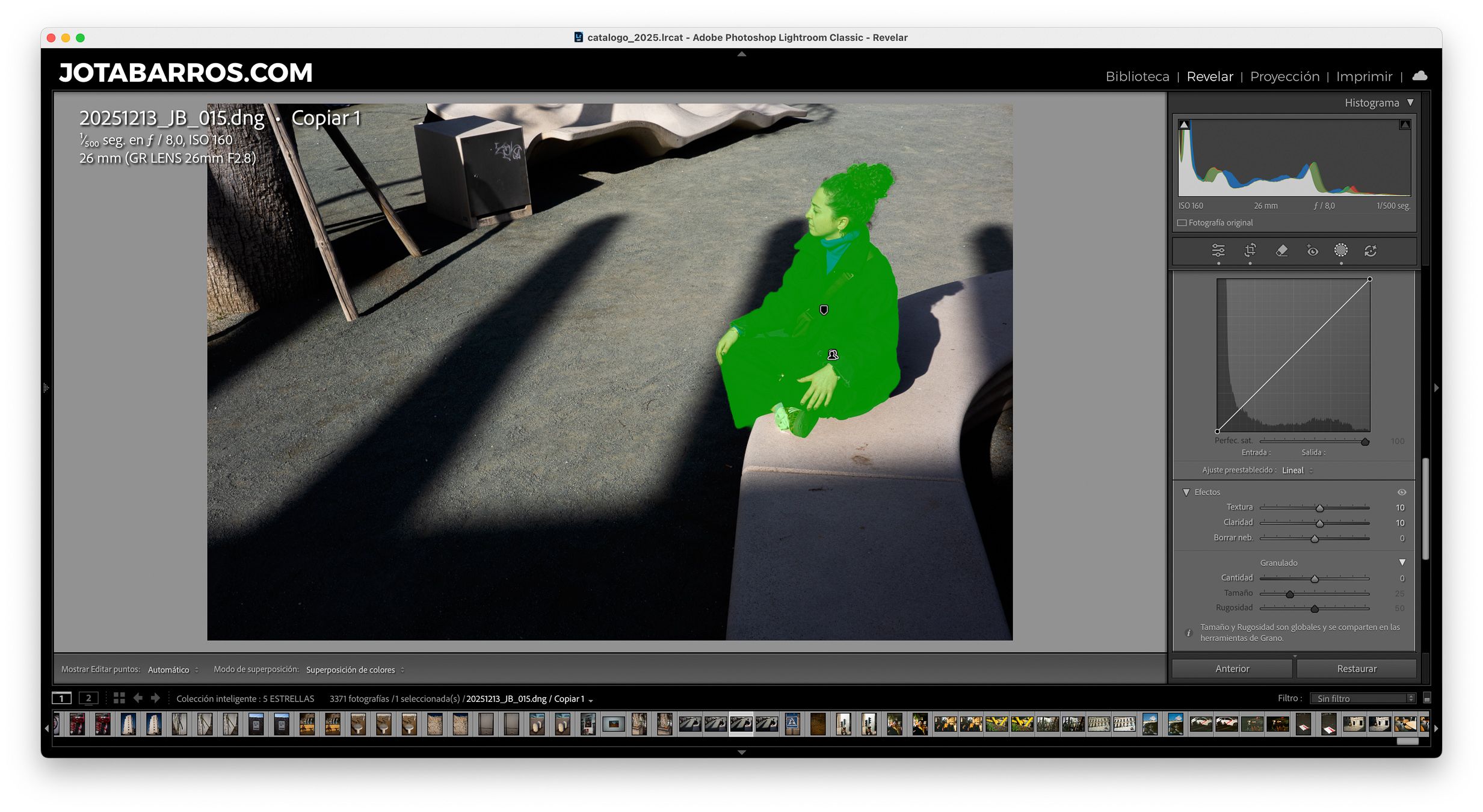Viewport: 1483px width, 812px height.
Task: Switch to the Biblioteca module
Action: (x=1137, y=76)
